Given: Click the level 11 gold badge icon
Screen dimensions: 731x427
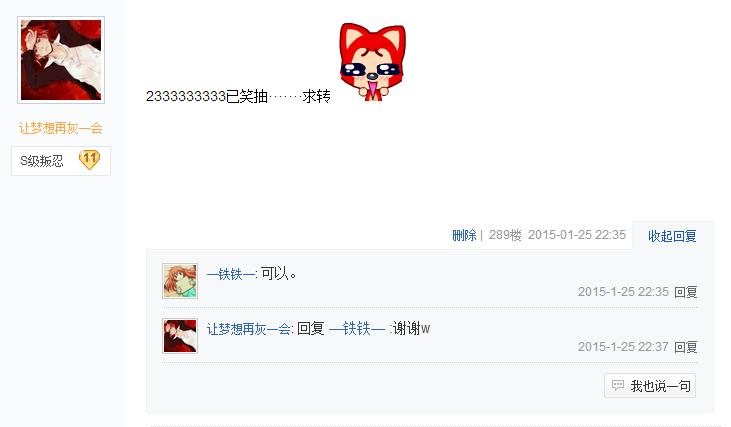Looking at the screenshot, I should [x=89, y=160].
